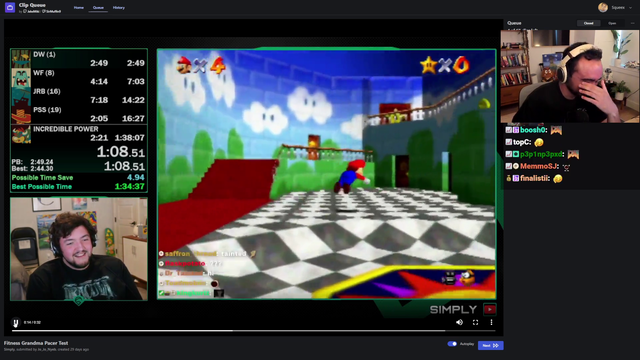The width and height of the screenshot is (640, 360).
Task: Seek using the video progress bar
Action: (253, 331)
